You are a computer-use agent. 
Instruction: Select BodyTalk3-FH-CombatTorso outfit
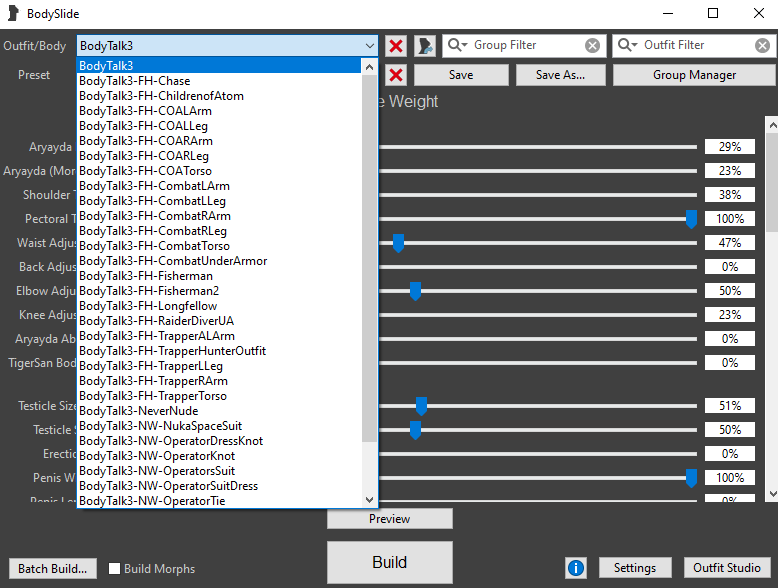(219, 246)
